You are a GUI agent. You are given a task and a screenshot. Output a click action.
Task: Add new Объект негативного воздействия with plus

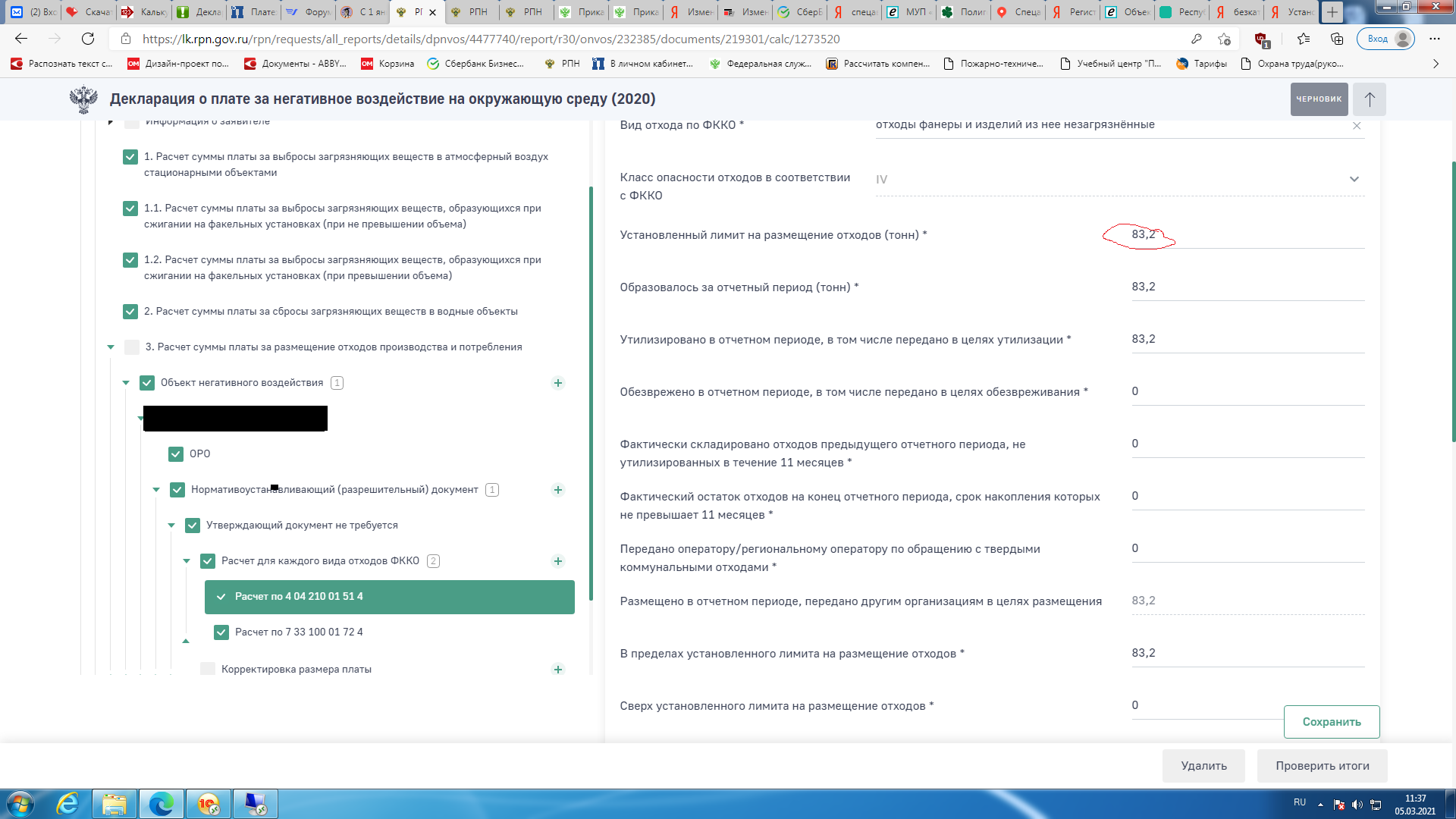point(558,383)
